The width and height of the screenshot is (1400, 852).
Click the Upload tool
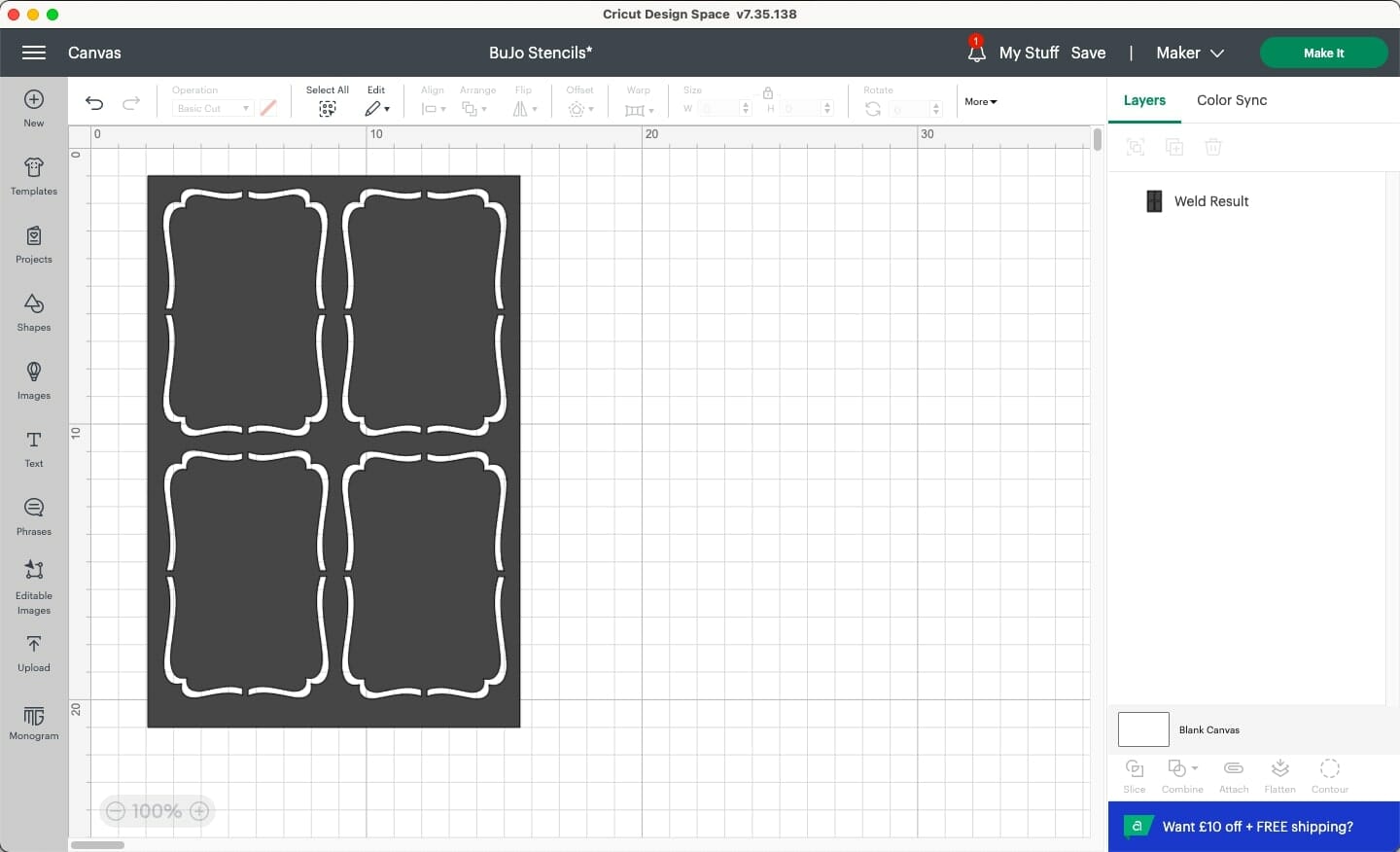coord(33,654)
